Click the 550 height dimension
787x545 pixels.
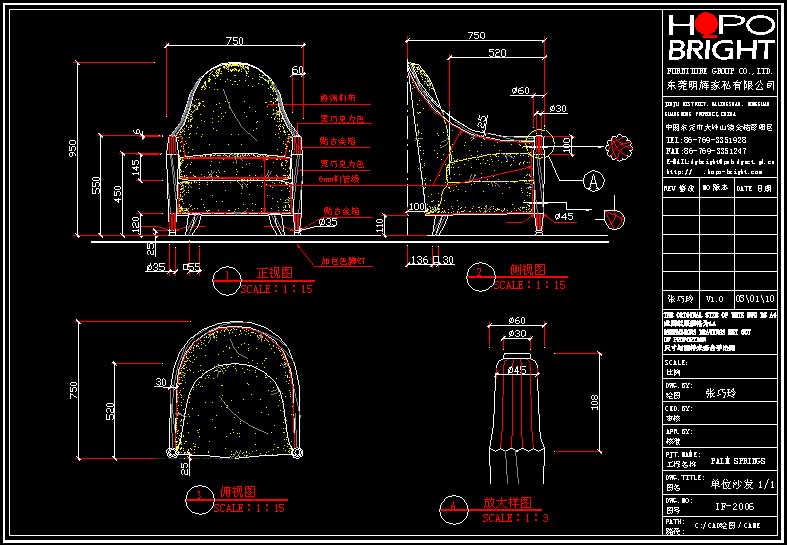[x=96, y=185]
